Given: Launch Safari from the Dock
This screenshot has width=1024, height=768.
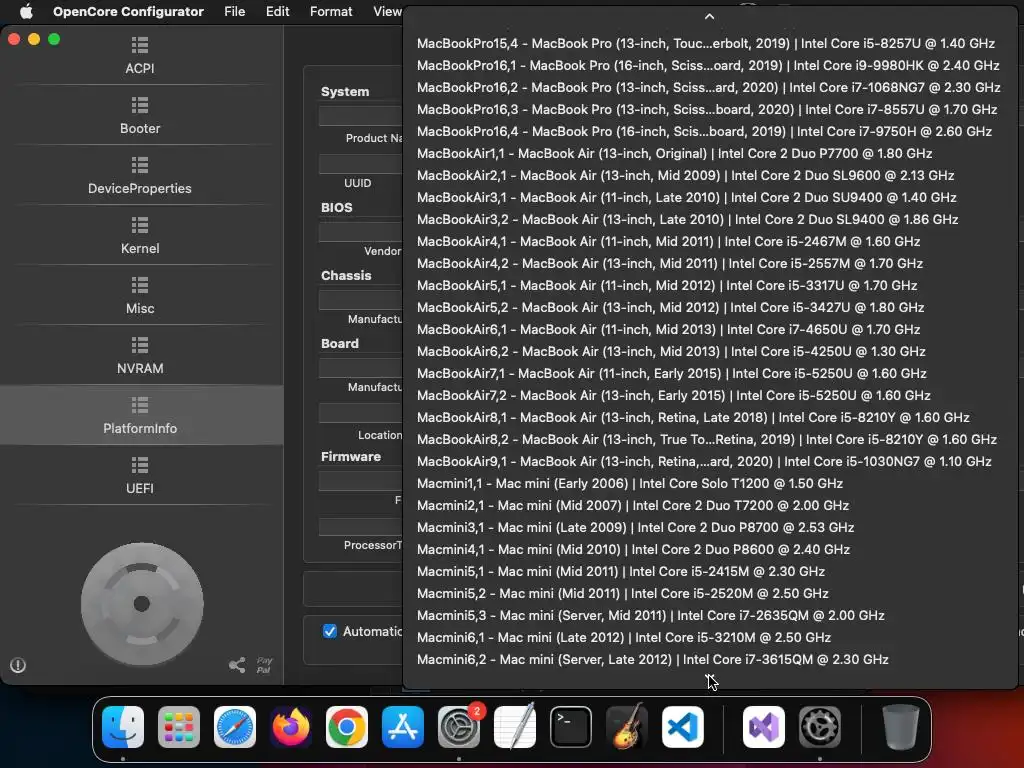Looking at the screenshot, I should click(235, 727).
